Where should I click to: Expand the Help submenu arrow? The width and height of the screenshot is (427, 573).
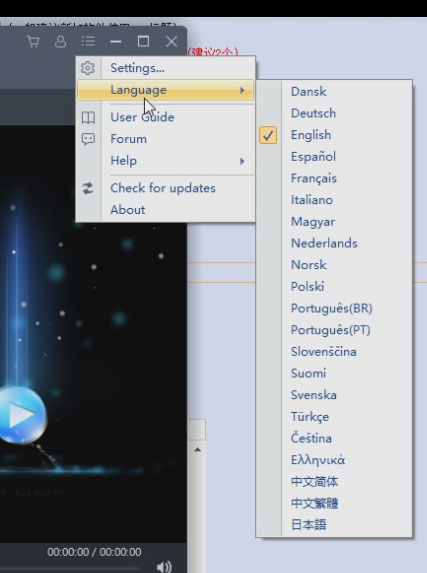pyautogui.click(x=242, y=161)
